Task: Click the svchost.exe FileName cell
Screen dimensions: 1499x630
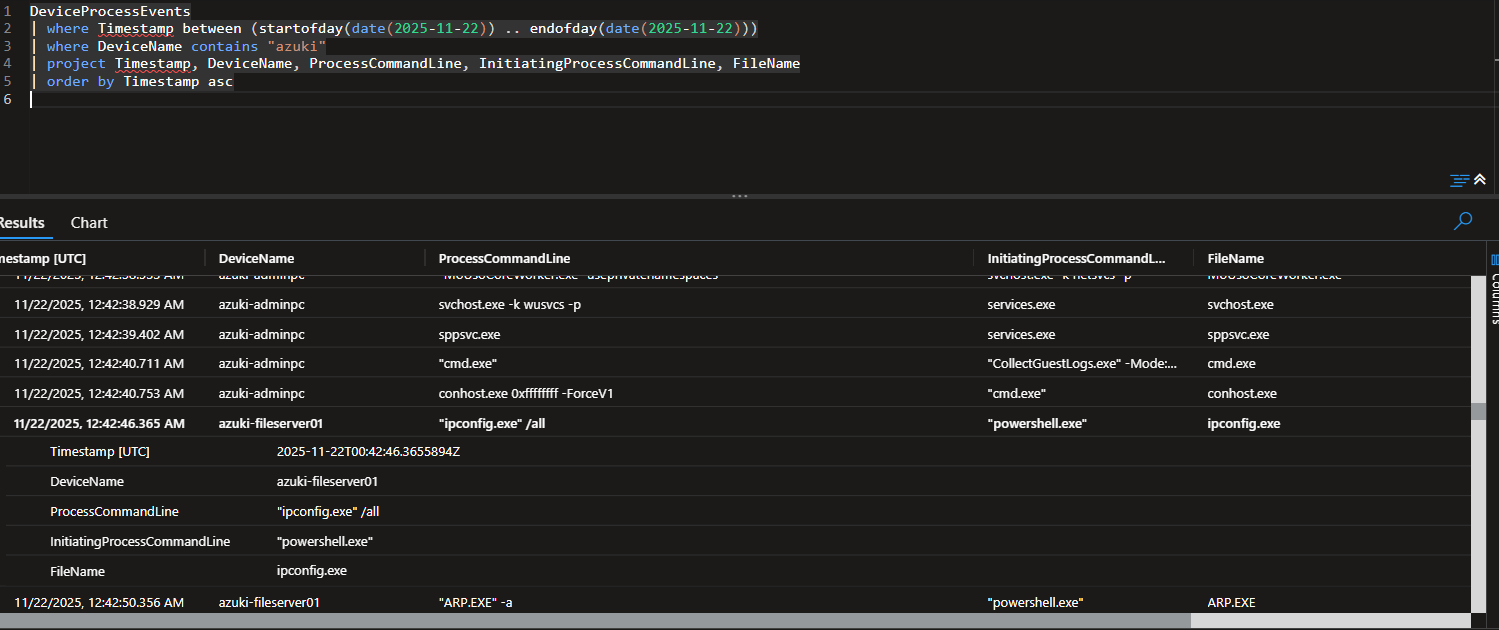Action: [x=1240, y=304]
